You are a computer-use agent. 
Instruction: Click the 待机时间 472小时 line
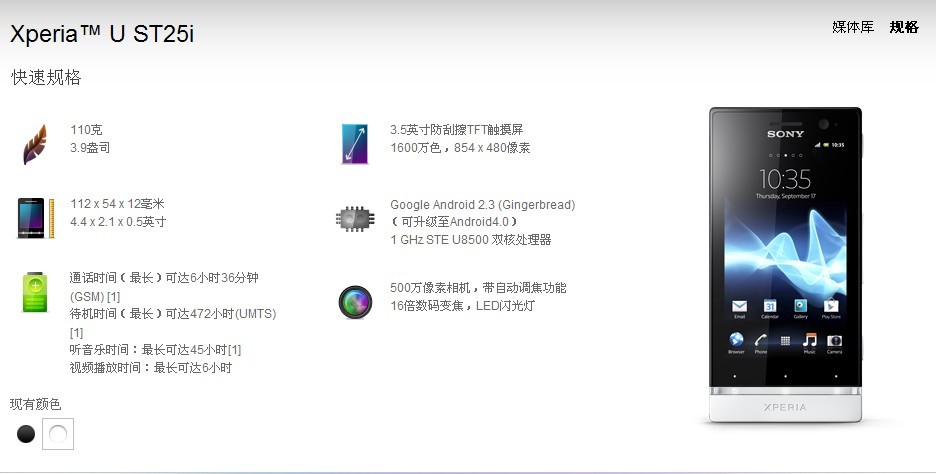[173, 313]
